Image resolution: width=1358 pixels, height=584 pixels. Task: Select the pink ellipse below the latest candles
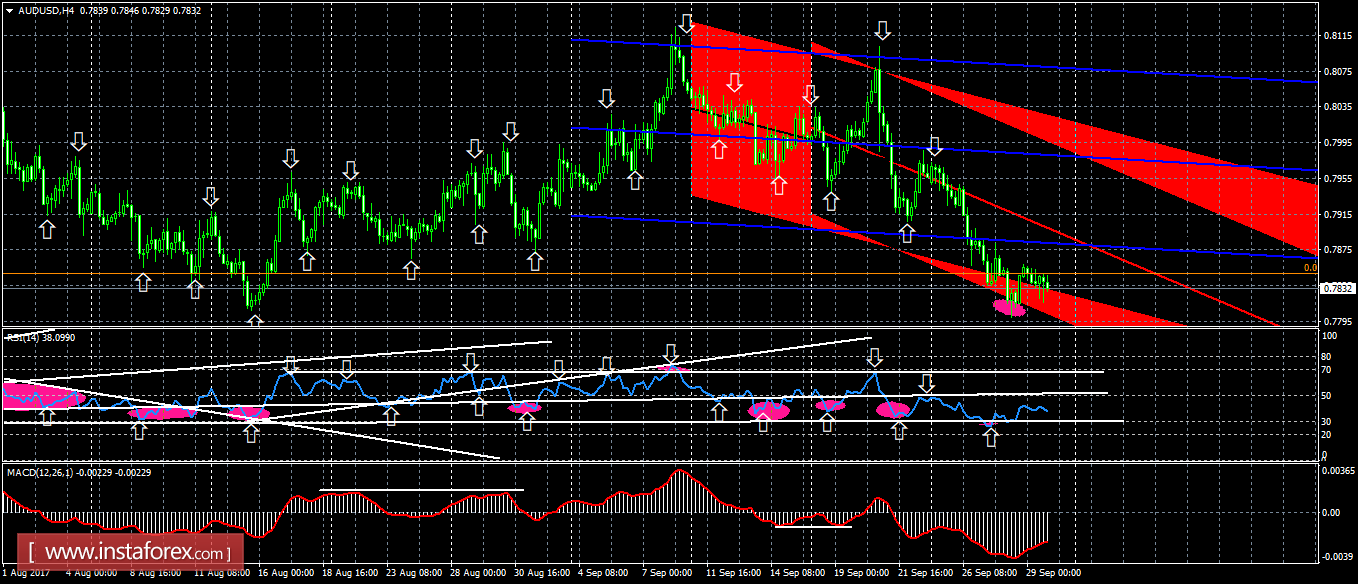pyautogui.click(x=1009, y=308)
